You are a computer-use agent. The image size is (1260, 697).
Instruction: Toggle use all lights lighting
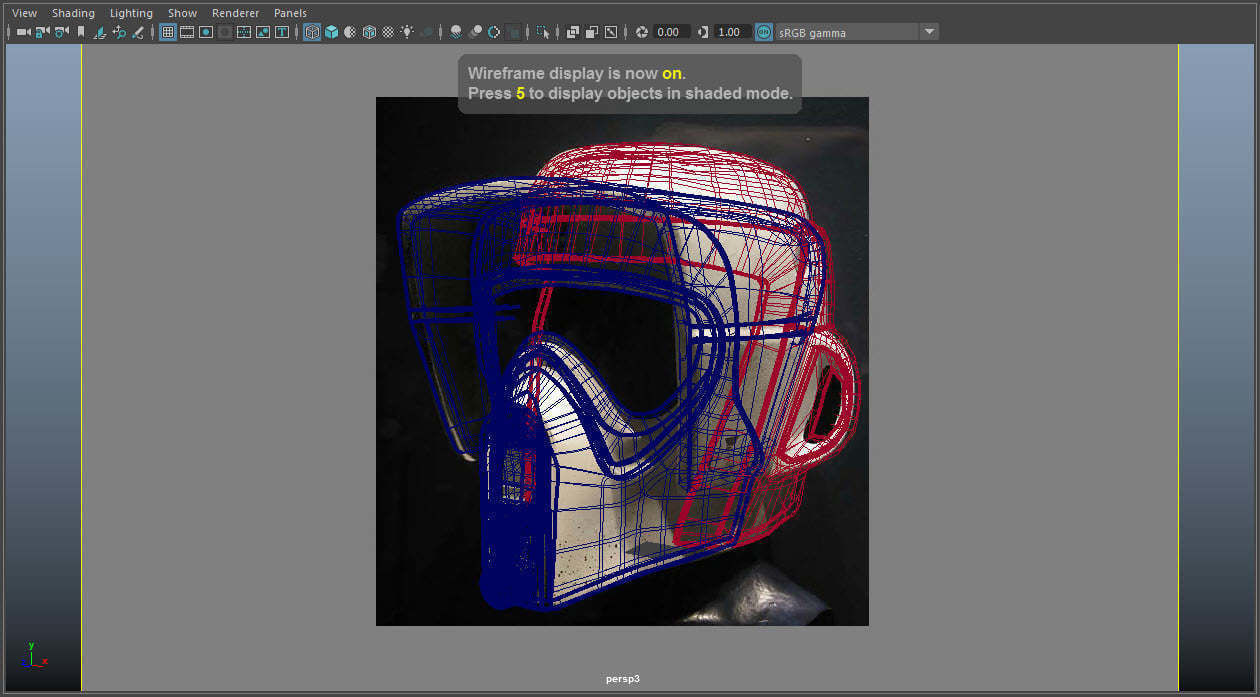click(x=408, y=31)
